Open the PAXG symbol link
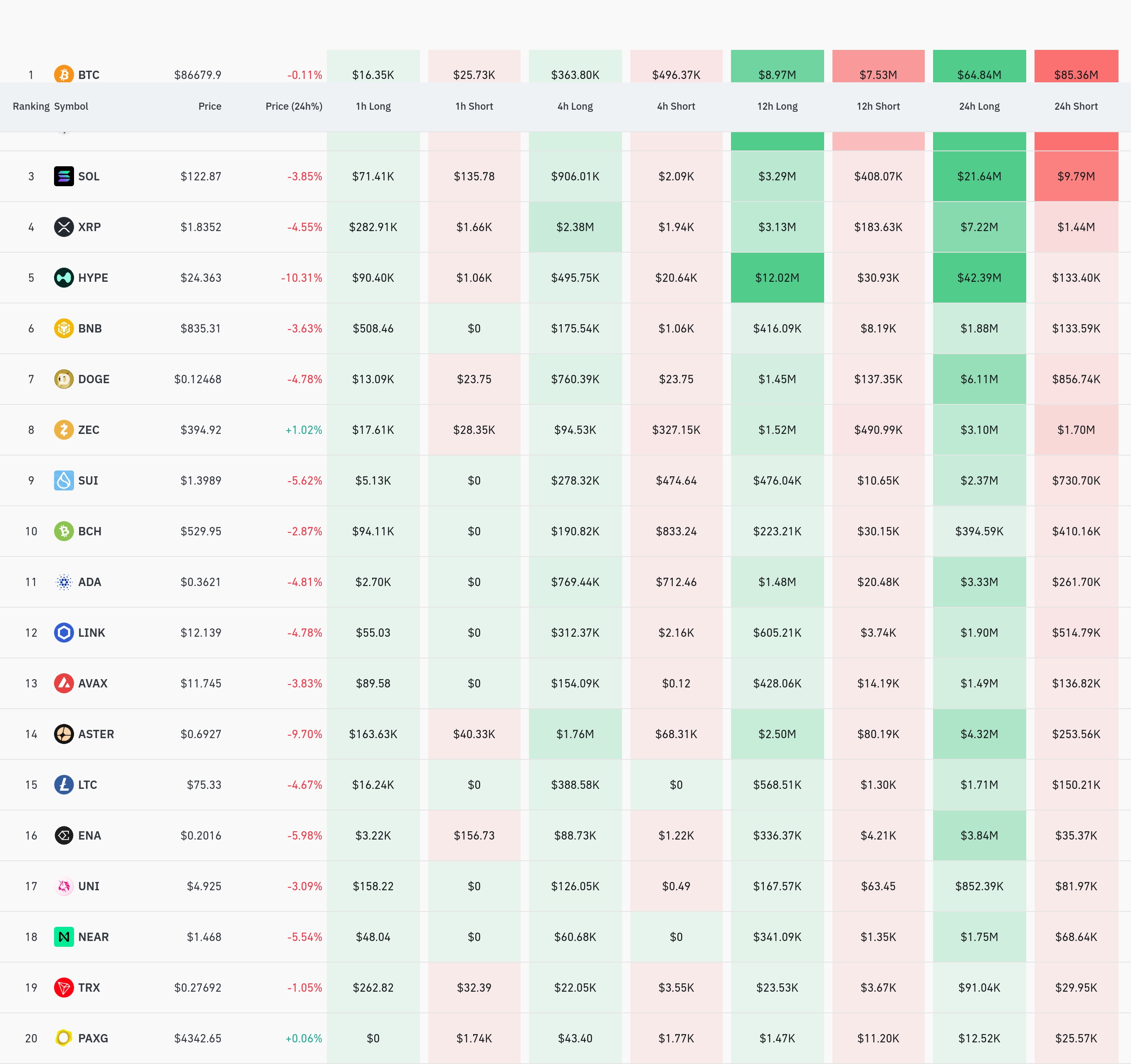The width and height of the screenshot is (1131, 1064). (93, 1038)
